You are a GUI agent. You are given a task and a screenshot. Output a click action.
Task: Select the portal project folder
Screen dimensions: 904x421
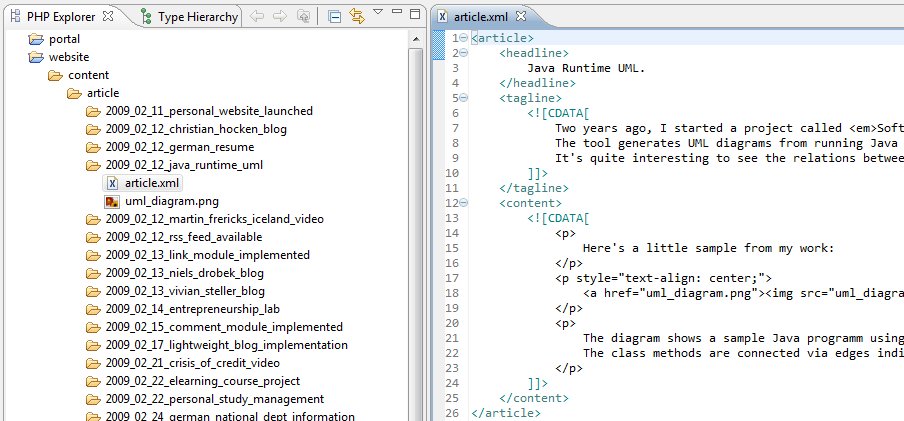64,39
